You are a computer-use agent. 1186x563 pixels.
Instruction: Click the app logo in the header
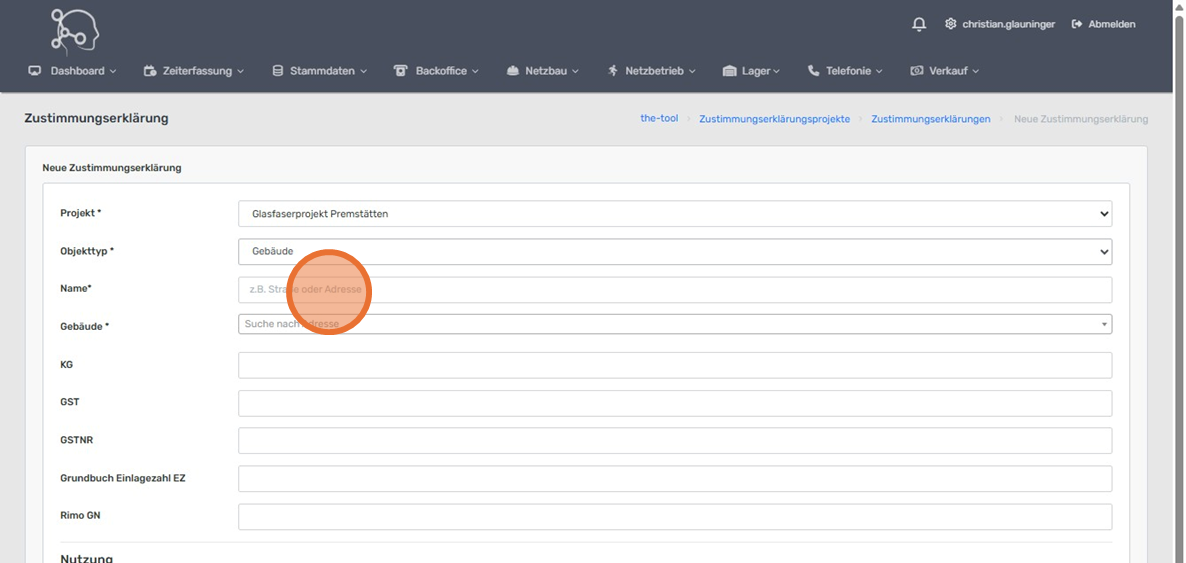click(x=74, y=30)
